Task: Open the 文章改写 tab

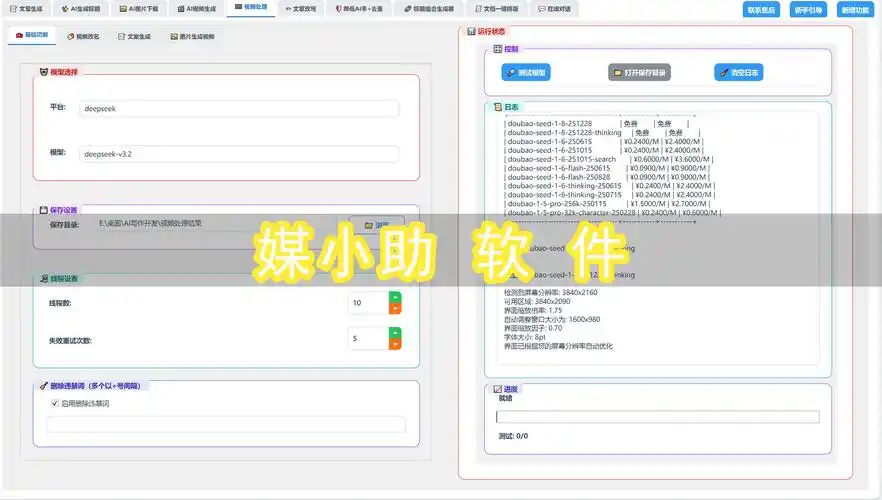Action: (x=301, y=8)
